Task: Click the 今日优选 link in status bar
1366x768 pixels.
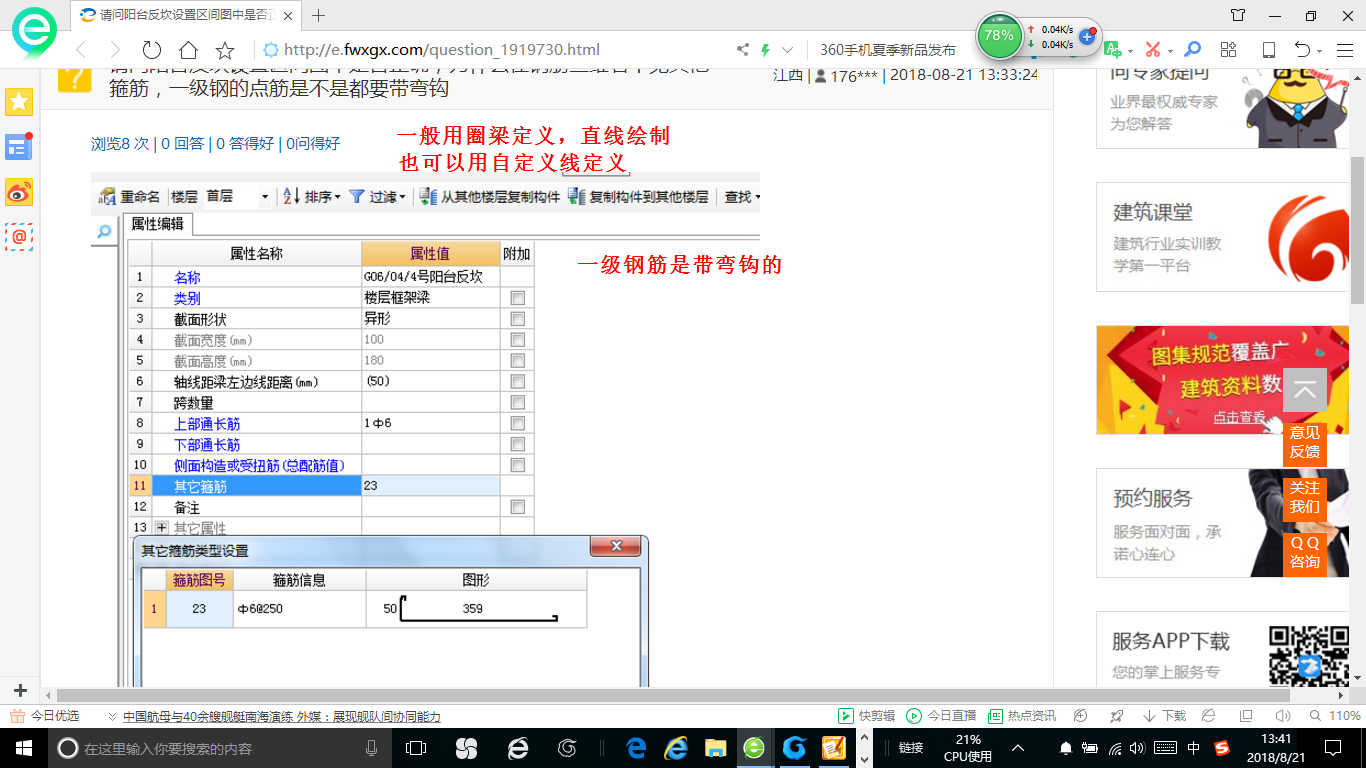Action: [43, 716]
